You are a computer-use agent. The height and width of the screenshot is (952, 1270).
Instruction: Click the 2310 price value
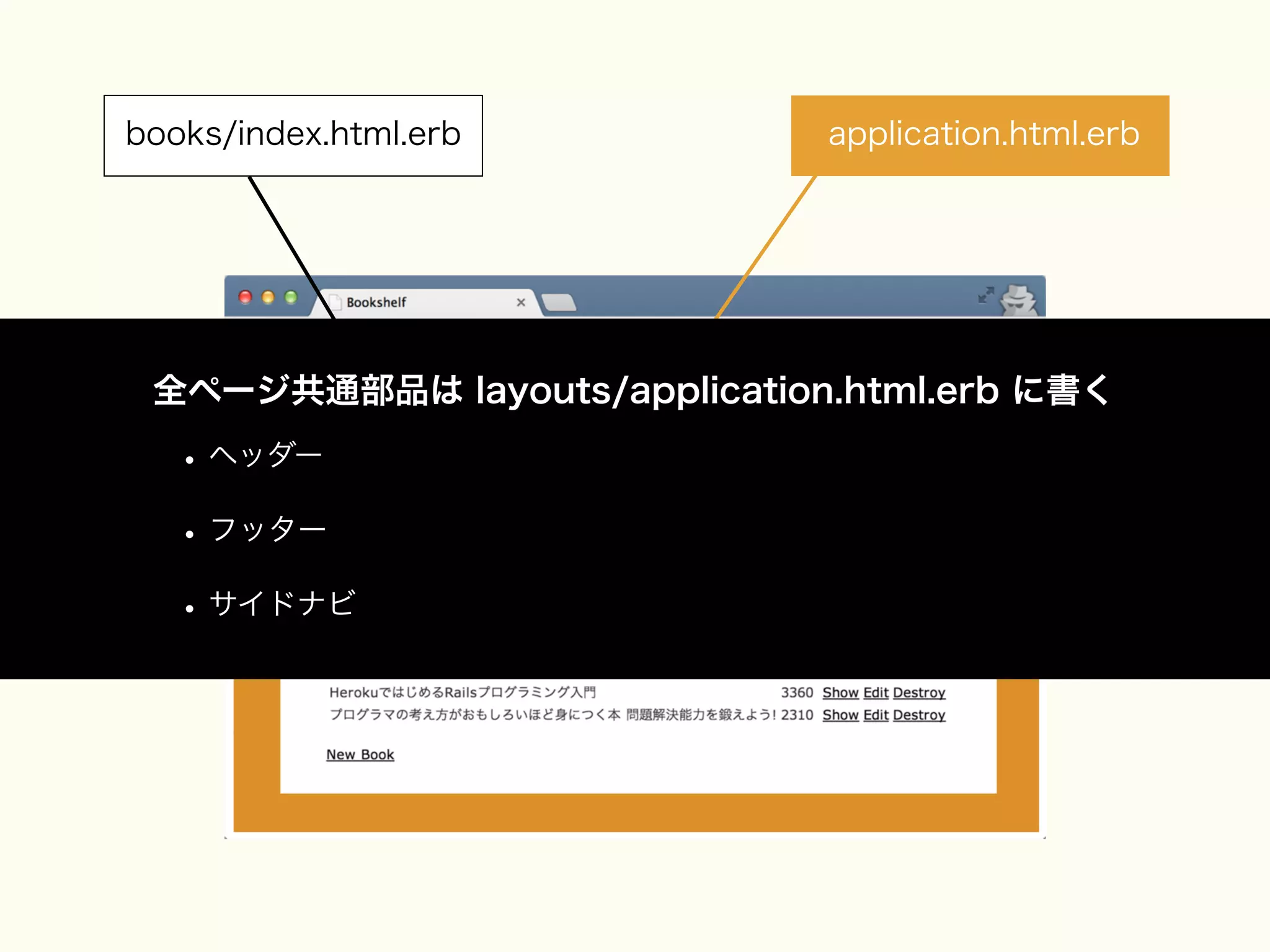[797, 715]
